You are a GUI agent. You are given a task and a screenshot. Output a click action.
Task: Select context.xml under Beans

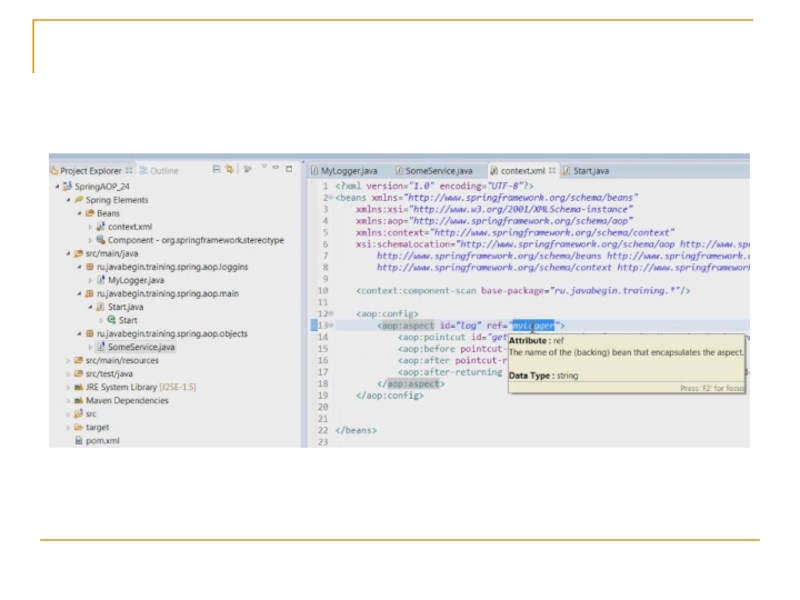coord(128,227)
